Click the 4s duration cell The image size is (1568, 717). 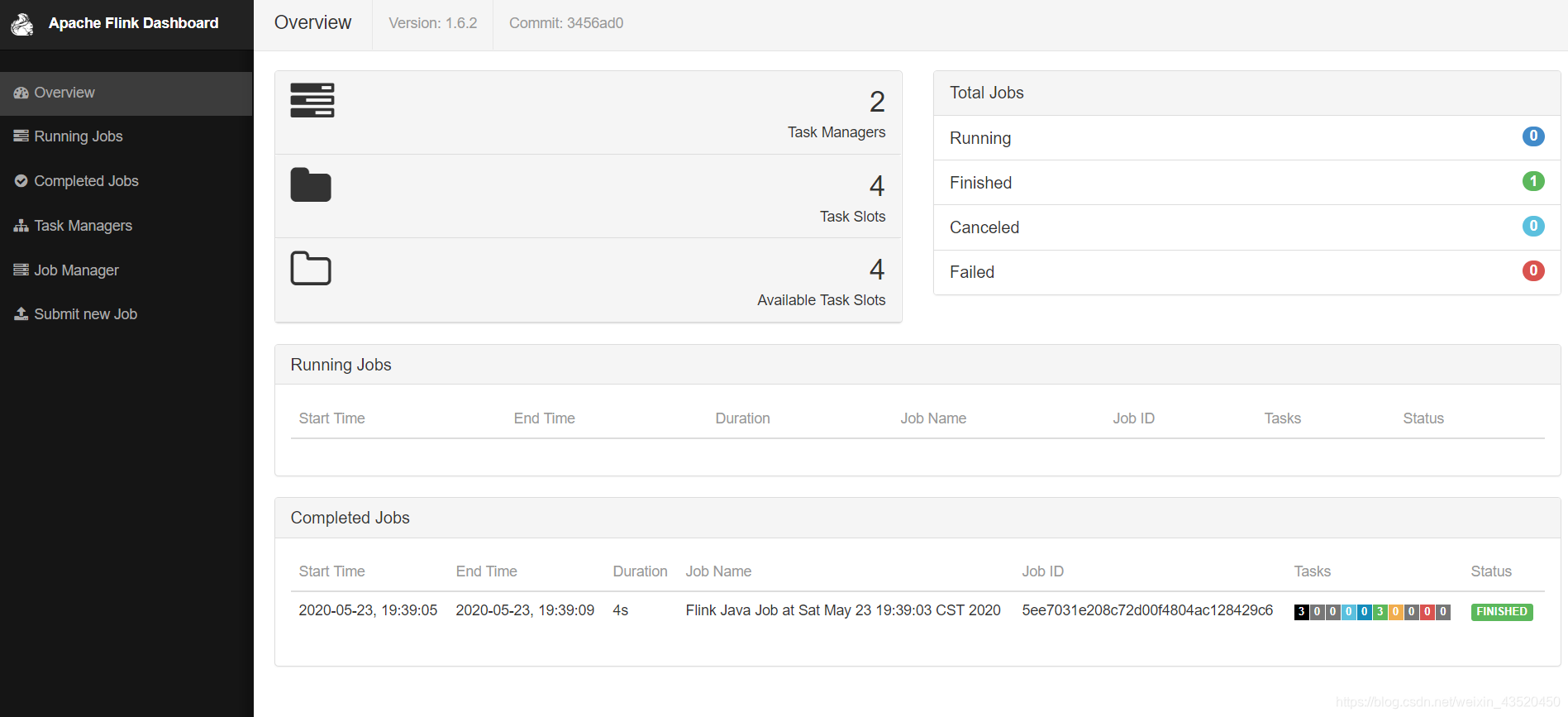point(621,610)
